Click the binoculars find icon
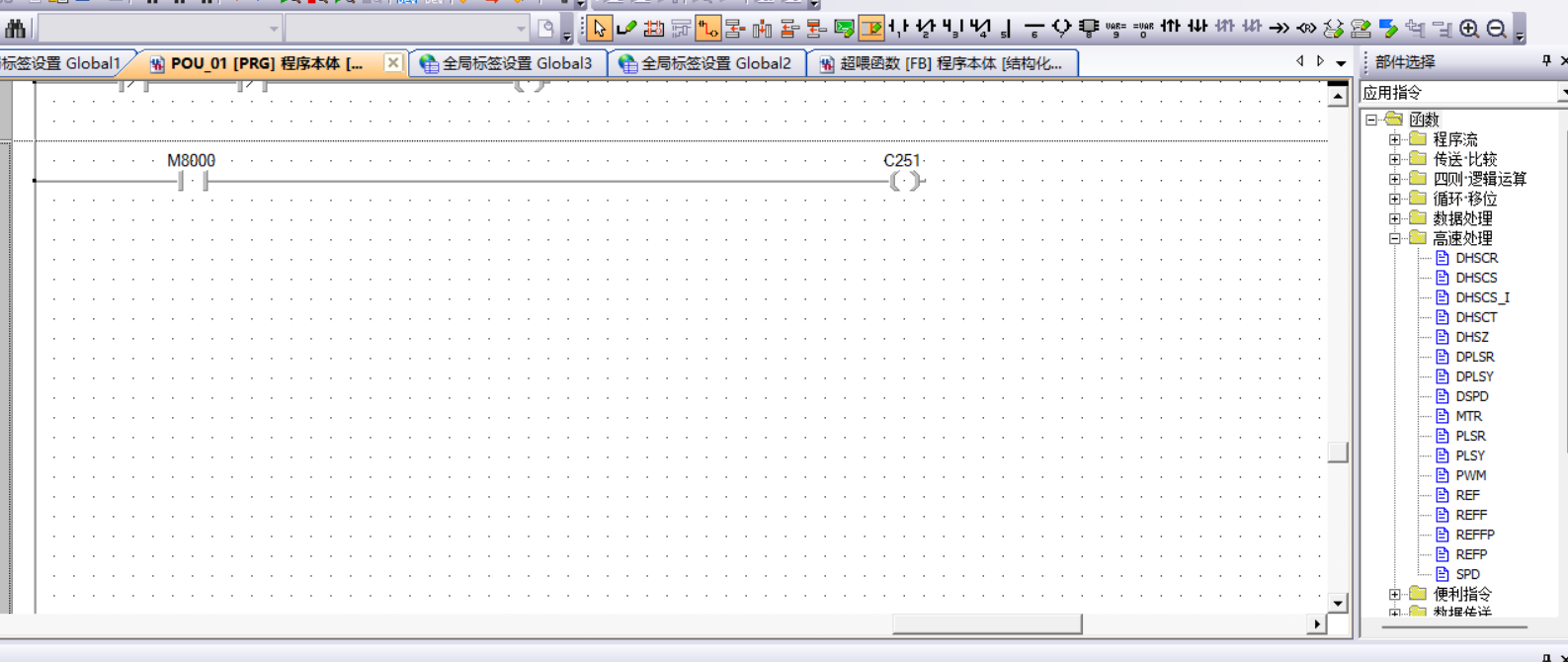Viewport: 1568px width, 662px height. pyautogui.click(x=16, y=29)
